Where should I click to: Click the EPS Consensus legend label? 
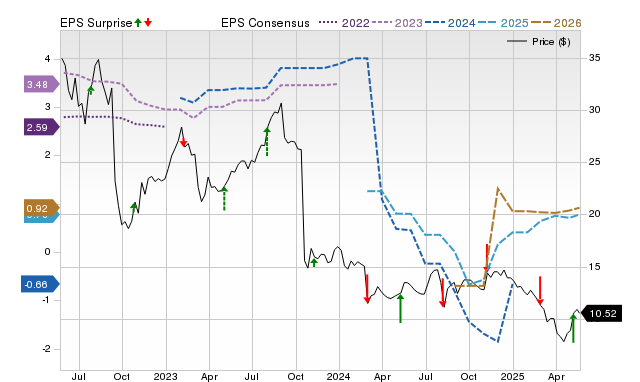tap(265, 23)
